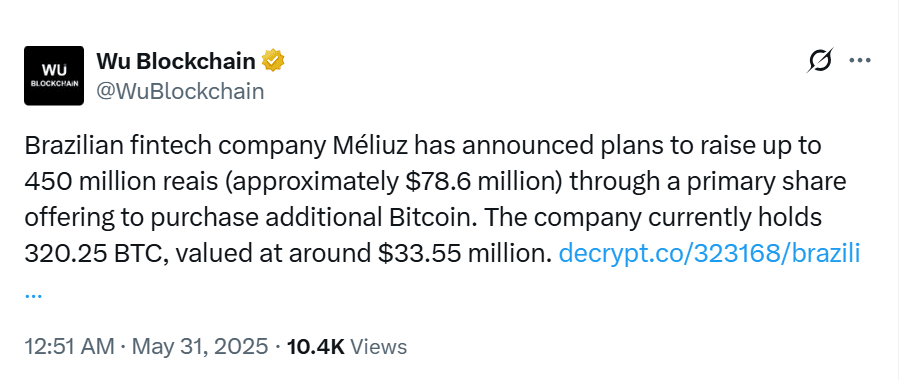Click the gray Views label
This screenshot has width=900, height=380.
[x=378, y=347]
